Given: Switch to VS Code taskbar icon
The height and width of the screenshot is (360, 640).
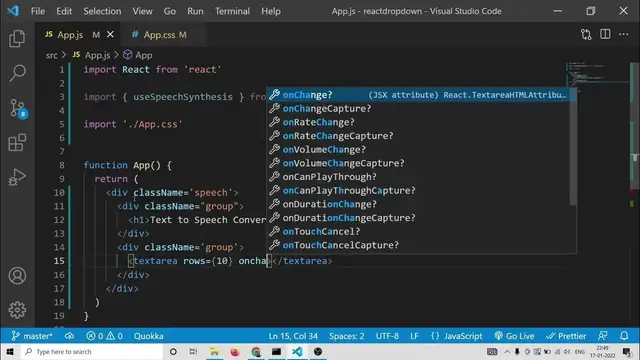Looking at the screenshot, I should 297,351.
